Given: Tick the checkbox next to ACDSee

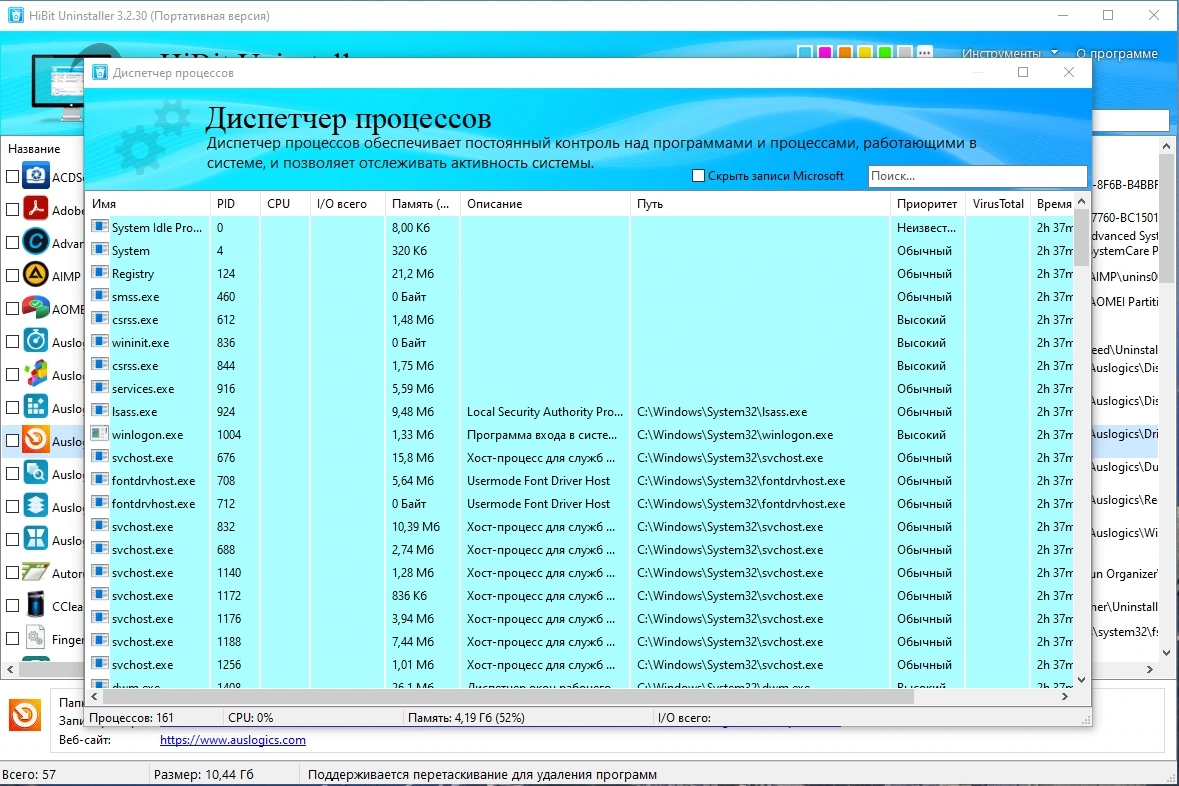Looking at the screenshot, I should [x=12, y=177].
